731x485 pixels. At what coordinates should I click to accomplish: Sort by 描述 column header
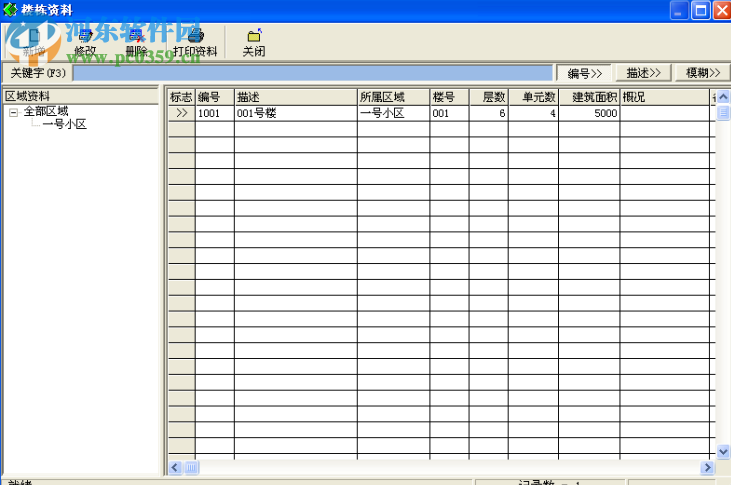point(296,97)
